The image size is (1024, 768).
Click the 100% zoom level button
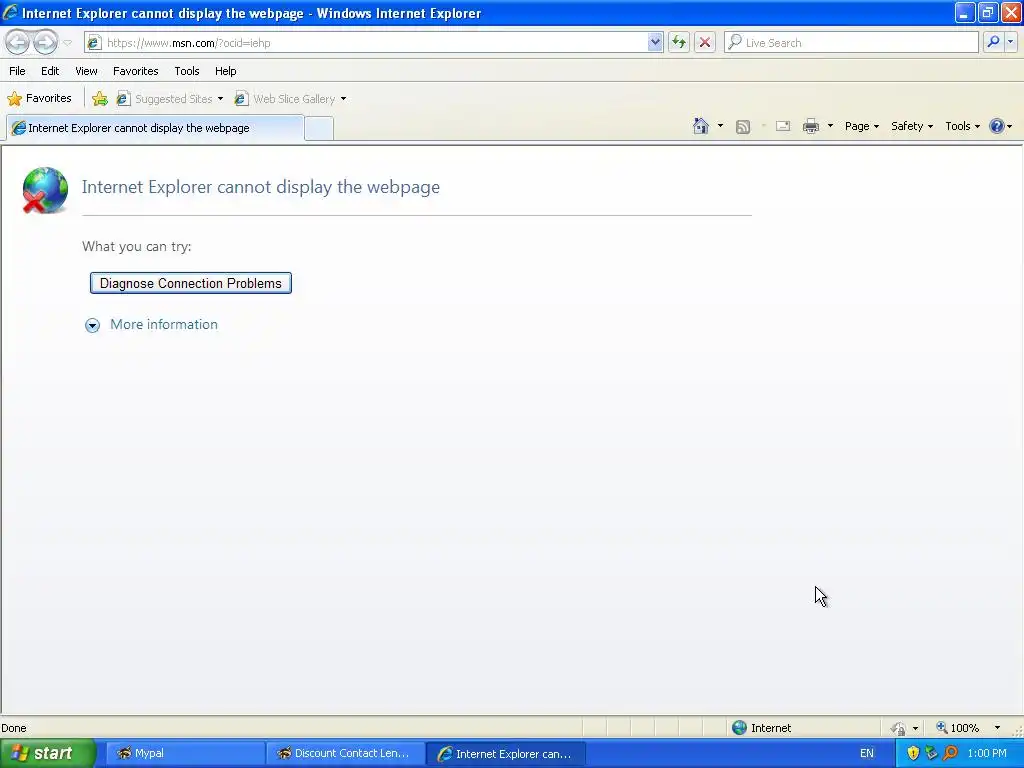pos(958,728)
